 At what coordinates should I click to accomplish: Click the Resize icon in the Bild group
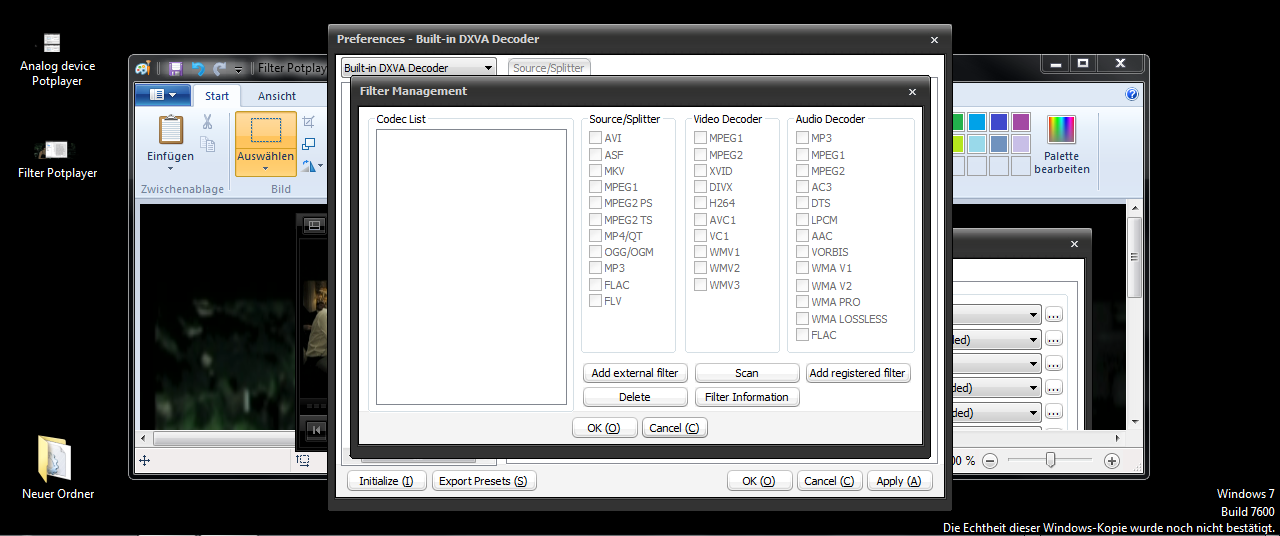click(309, 144)
